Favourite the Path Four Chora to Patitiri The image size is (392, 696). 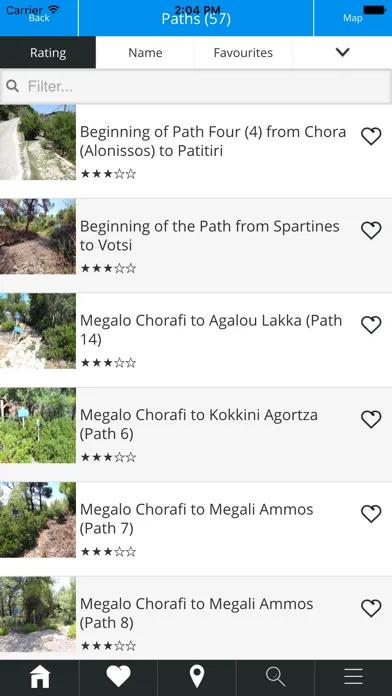[371, 136]
